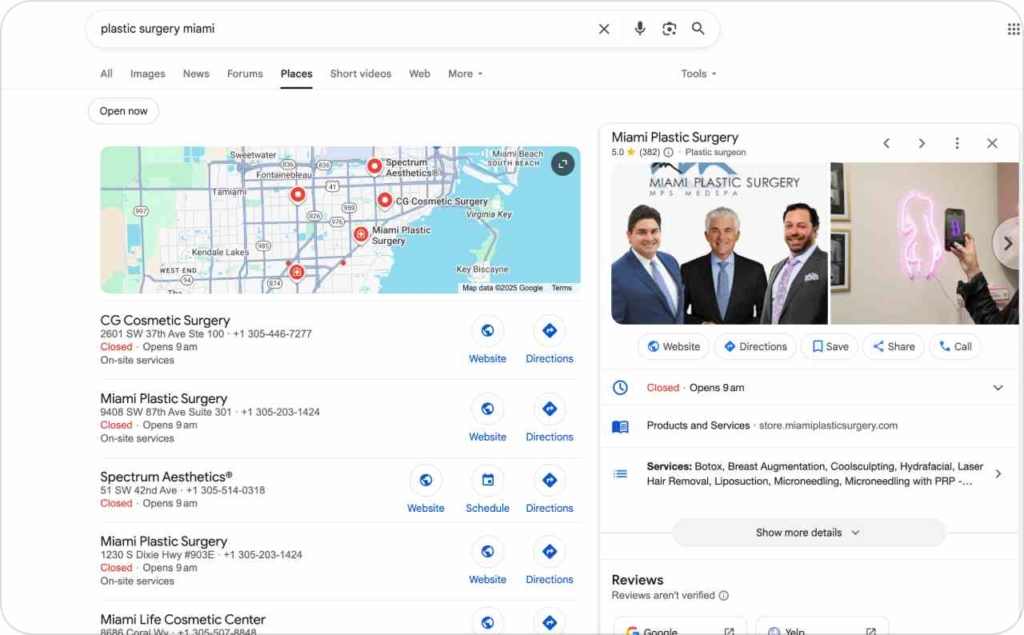Viewport: 1024px width, 635px height.
Task: Click the neon sign photo thumbnail
Action: coord(924,243)
